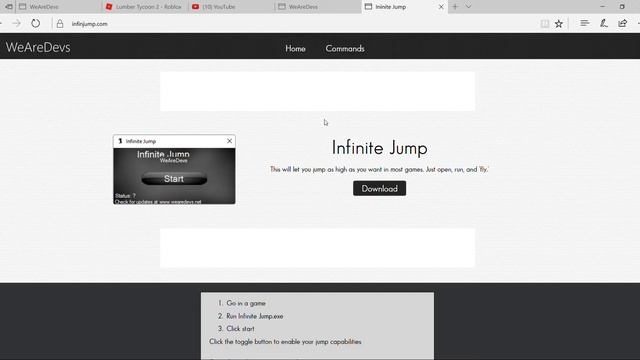Click the set-tabs-aside icon left of the tabs
The height and width of the screenshot is (360, 640).
[8, 7]
